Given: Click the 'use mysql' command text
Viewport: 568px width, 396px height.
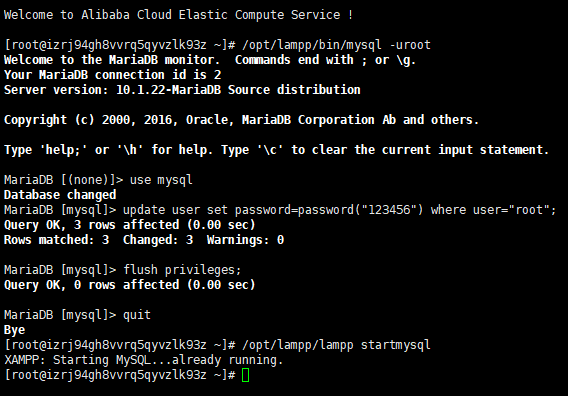Looking at the screenshot, I should (161, 180).
